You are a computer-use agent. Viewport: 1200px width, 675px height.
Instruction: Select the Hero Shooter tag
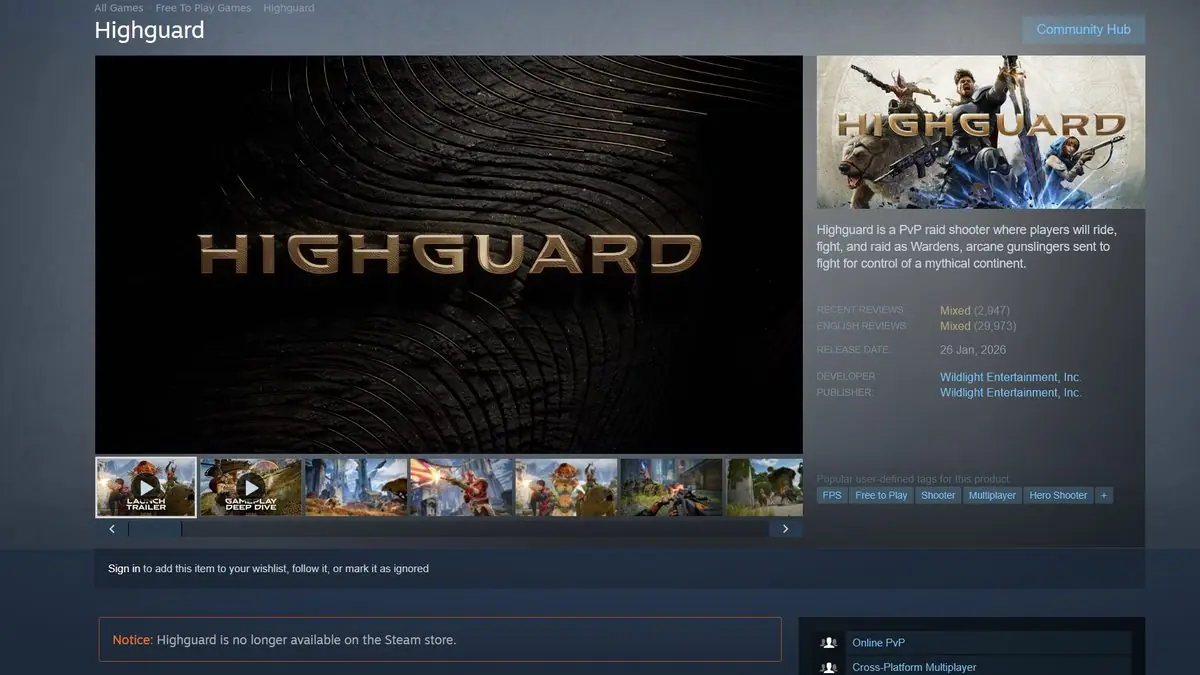click(1058, 495)
